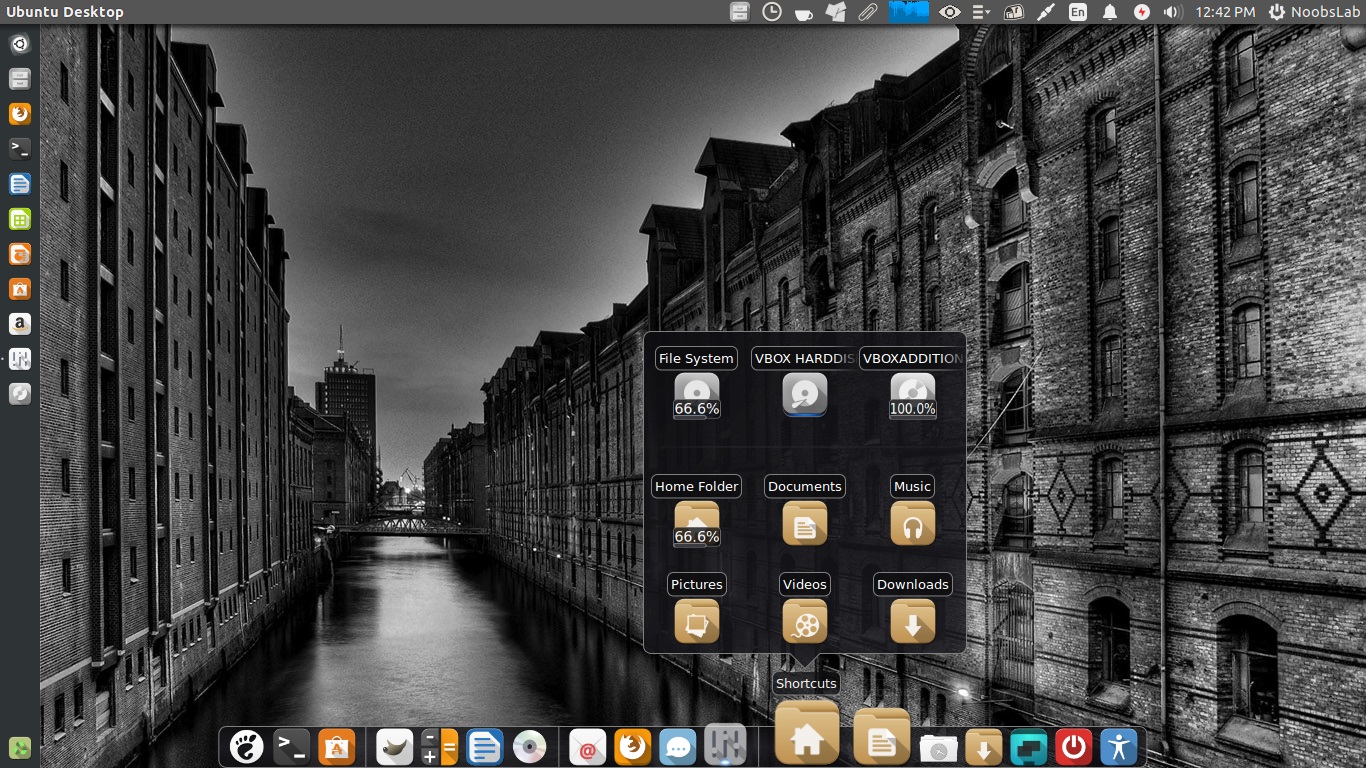
Task: Open the mail app in the dock
Action: [587, 747]
